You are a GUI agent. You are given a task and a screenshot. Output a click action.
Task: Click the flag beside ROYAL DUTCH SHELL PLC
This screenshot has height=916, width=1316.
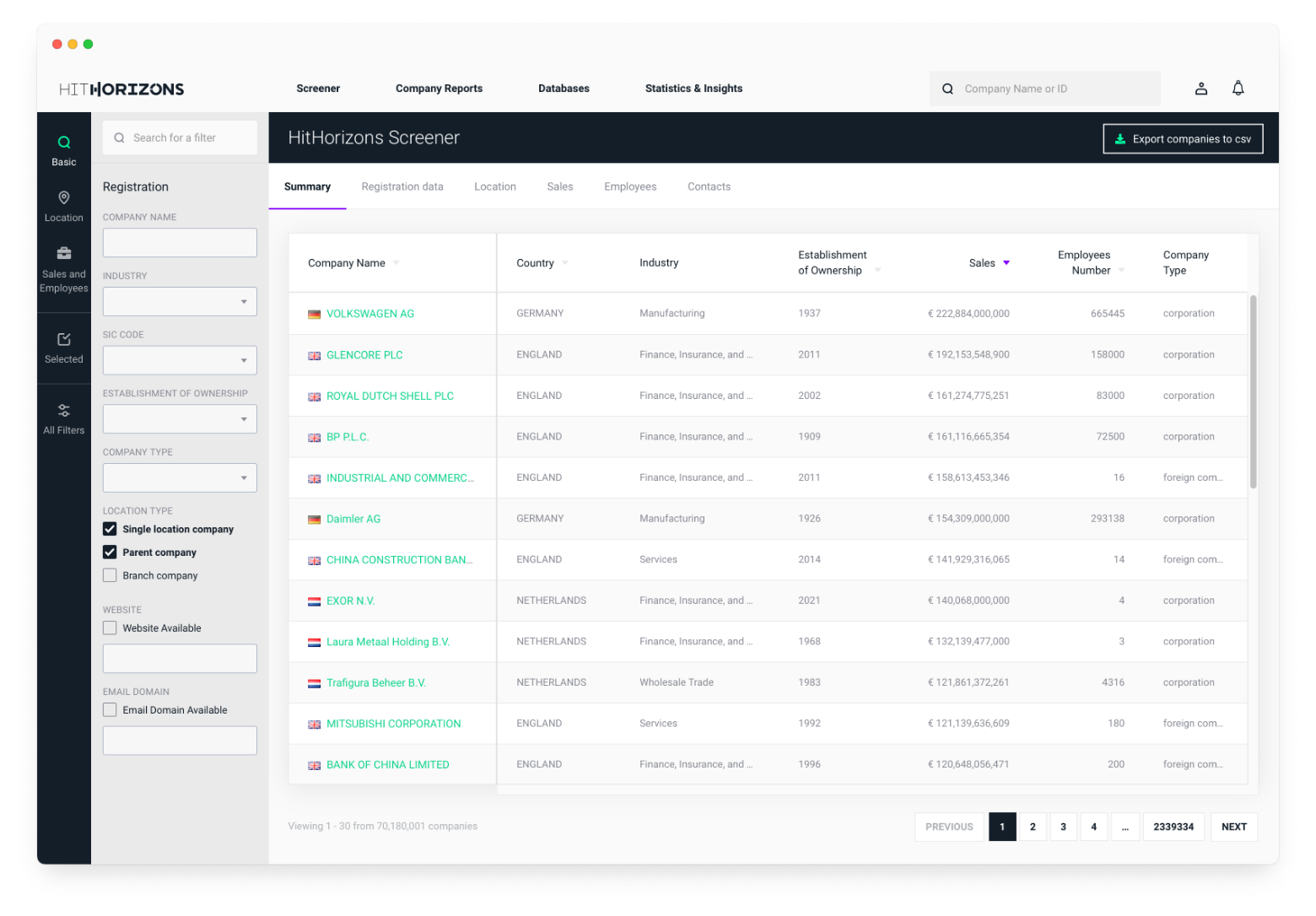click(x=314, y=396)
